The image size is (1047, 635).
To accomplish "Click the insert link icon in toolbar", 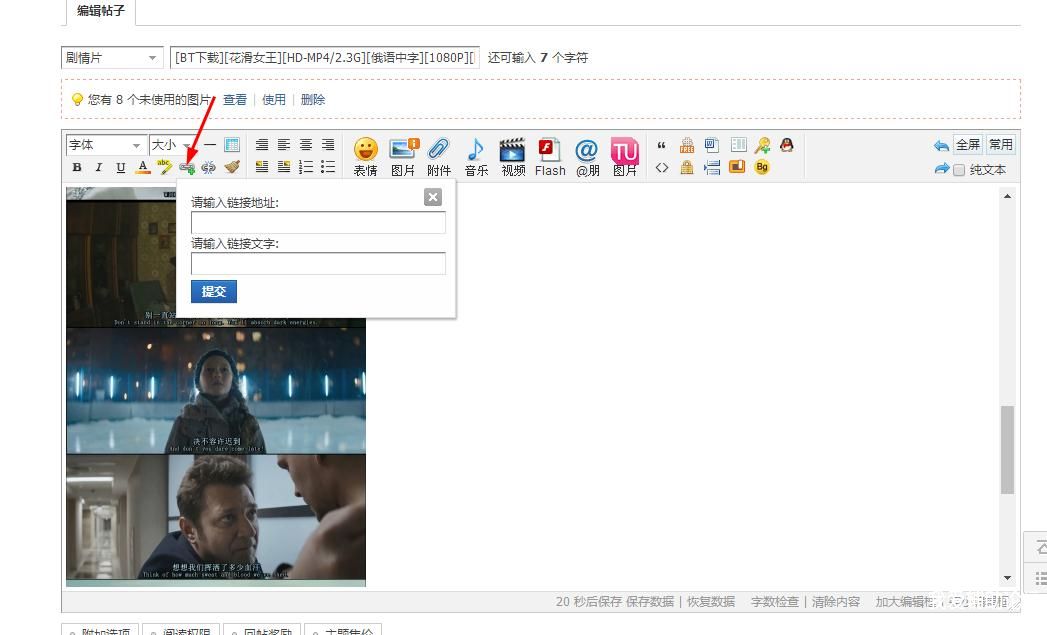I will (x=187, y=168).
